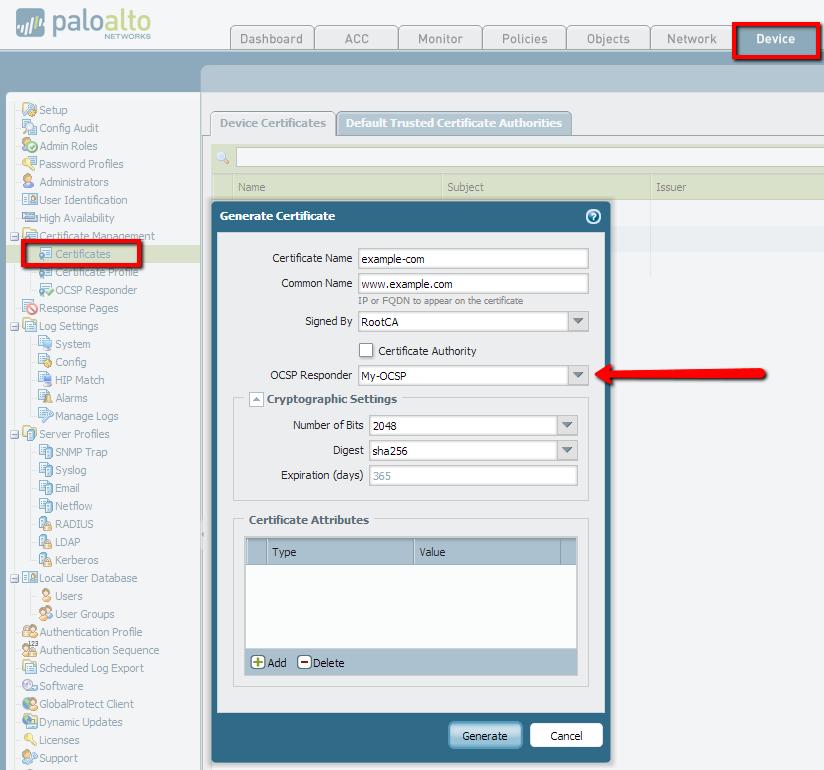Click the Response Pages icon
The width and height of the screenshot is (824, 770).
[30, 307]
